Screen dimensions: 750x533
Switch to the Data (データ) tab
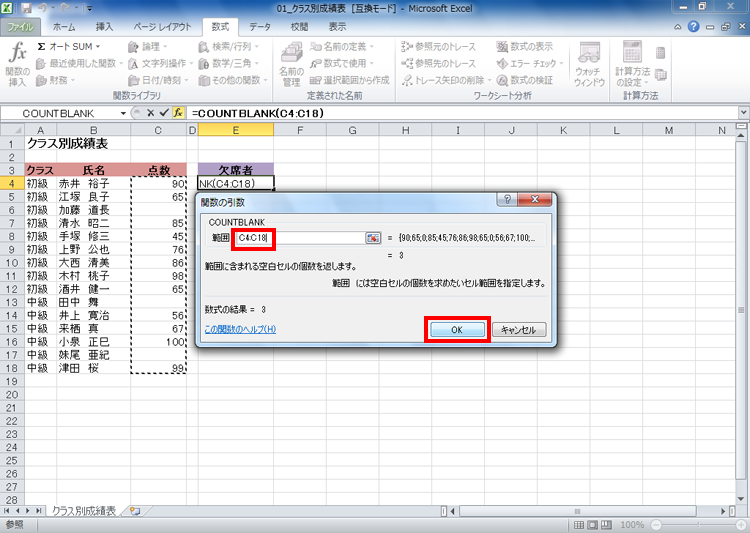pos(260,27)
